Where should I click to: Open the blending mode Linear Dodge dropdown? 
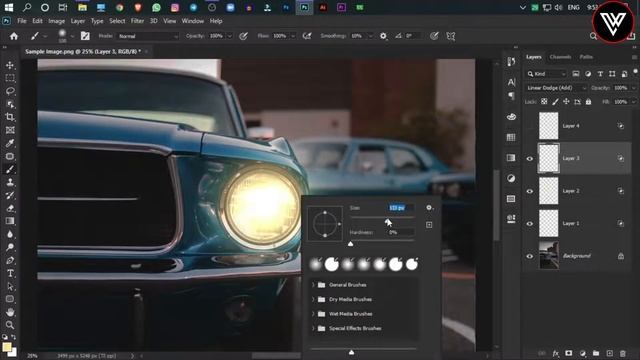point(556,88)
